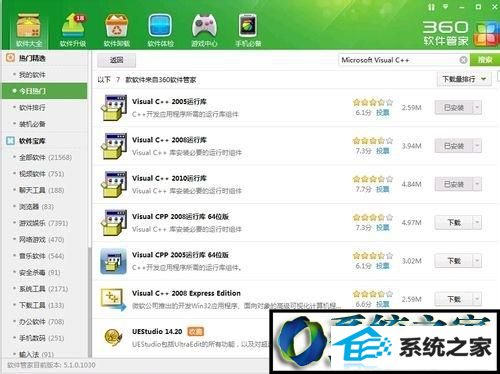This screenshot has width=500, height=374.
Task: Click the sidebar vertical scrollbar
Action: tap(89, 302)
